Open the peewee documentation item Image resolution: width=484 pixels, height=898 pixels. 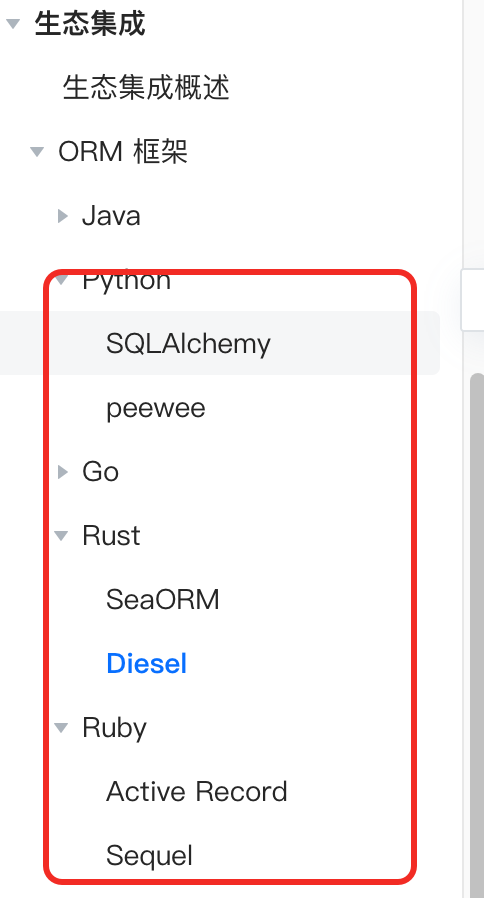[156, 408]
